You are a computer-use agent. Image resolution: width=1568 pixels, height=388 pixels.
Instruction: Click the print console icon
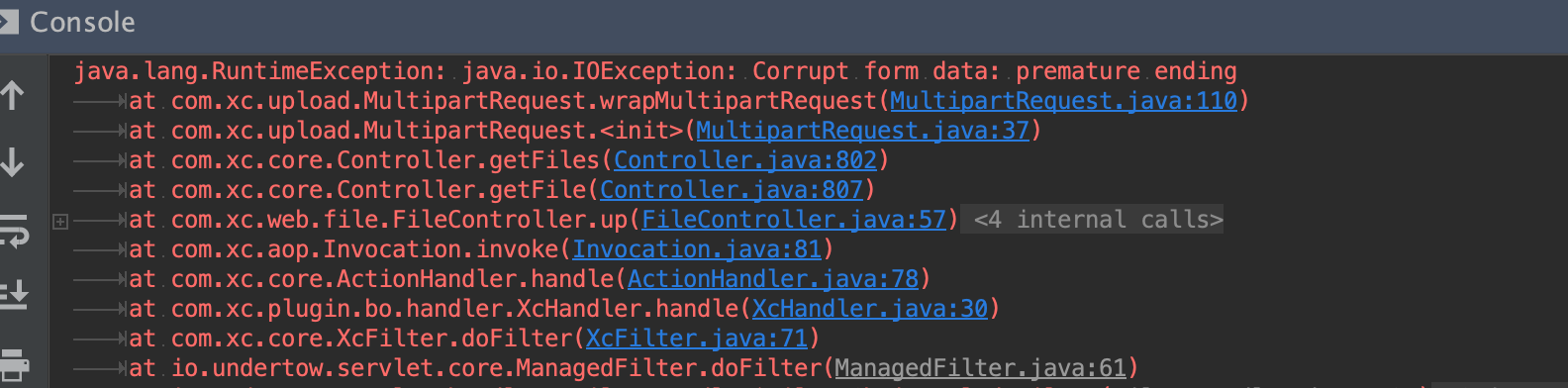(x=14, y=364)
